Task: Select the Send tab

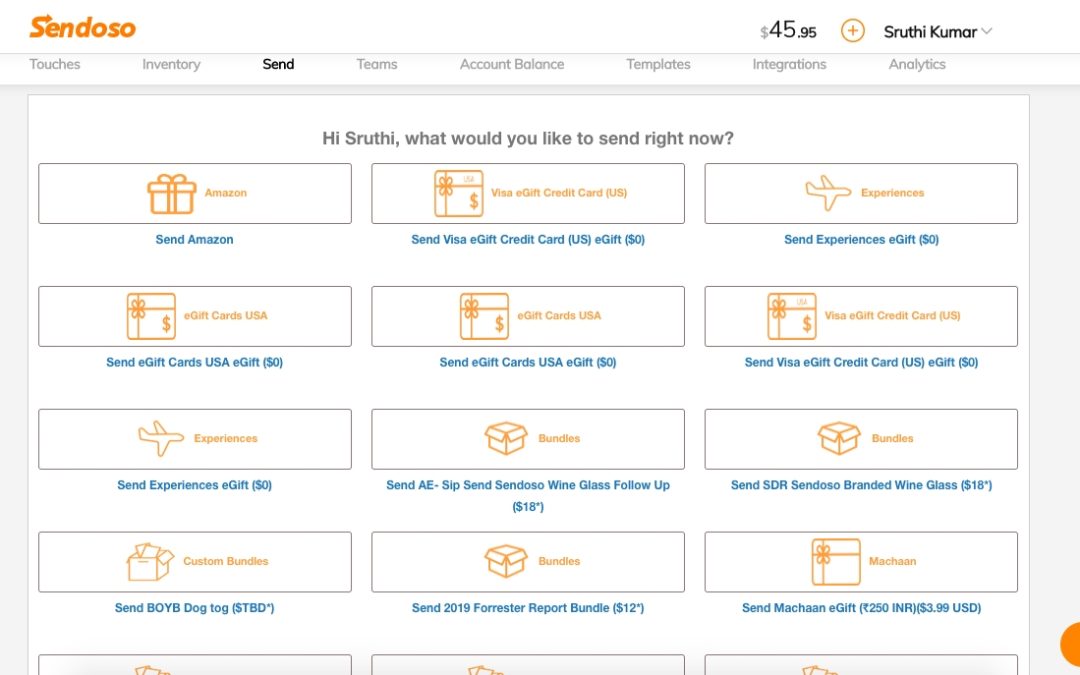Action: (x=278, y=64)
